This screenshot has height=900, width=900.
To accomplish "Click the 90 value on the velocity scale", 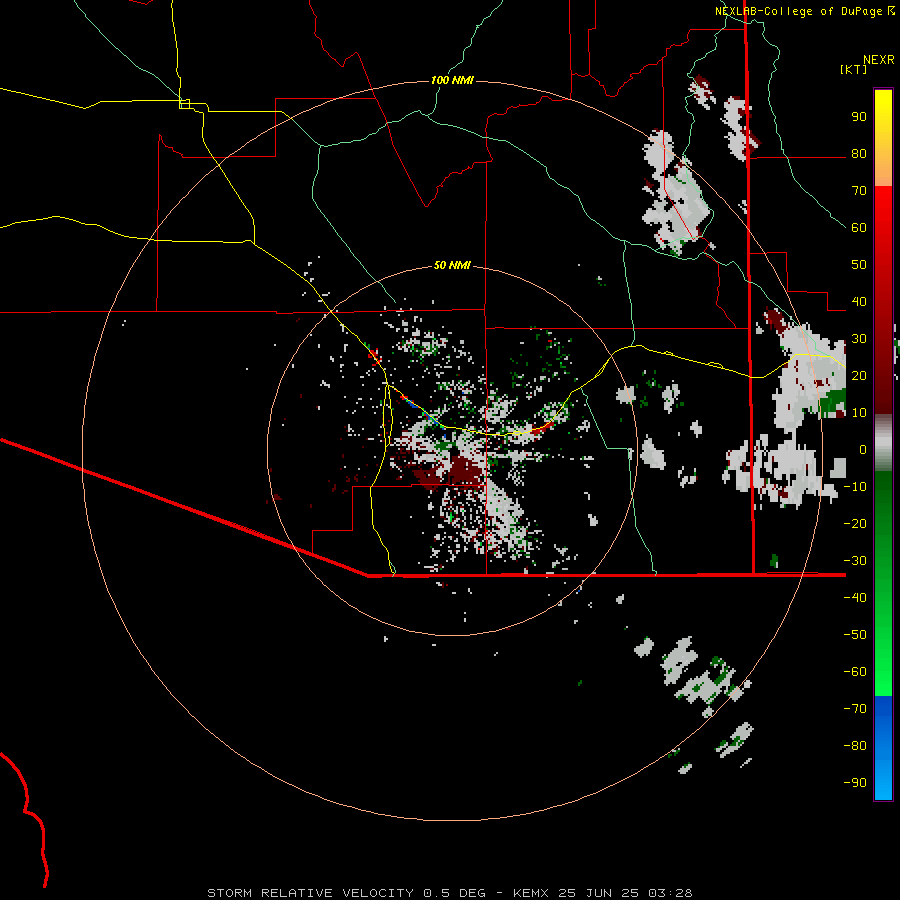I will 859,117.
